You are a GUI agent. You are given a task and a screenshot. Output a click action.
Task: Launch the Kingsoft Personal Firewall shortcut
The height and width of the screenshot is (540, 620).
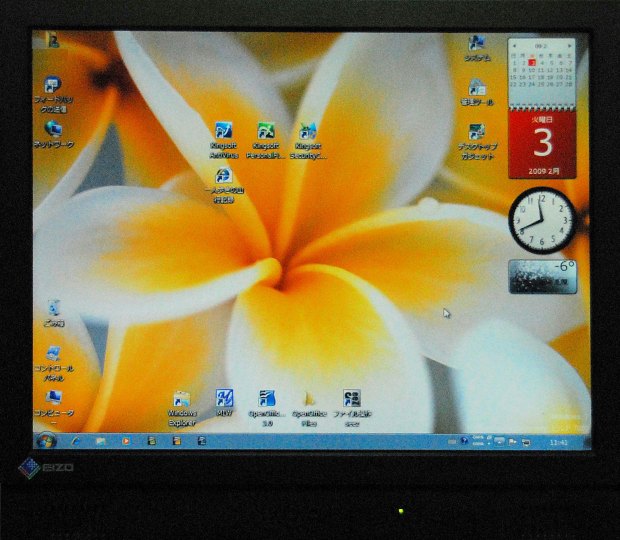pyautogui.click(x=265, y=133)
